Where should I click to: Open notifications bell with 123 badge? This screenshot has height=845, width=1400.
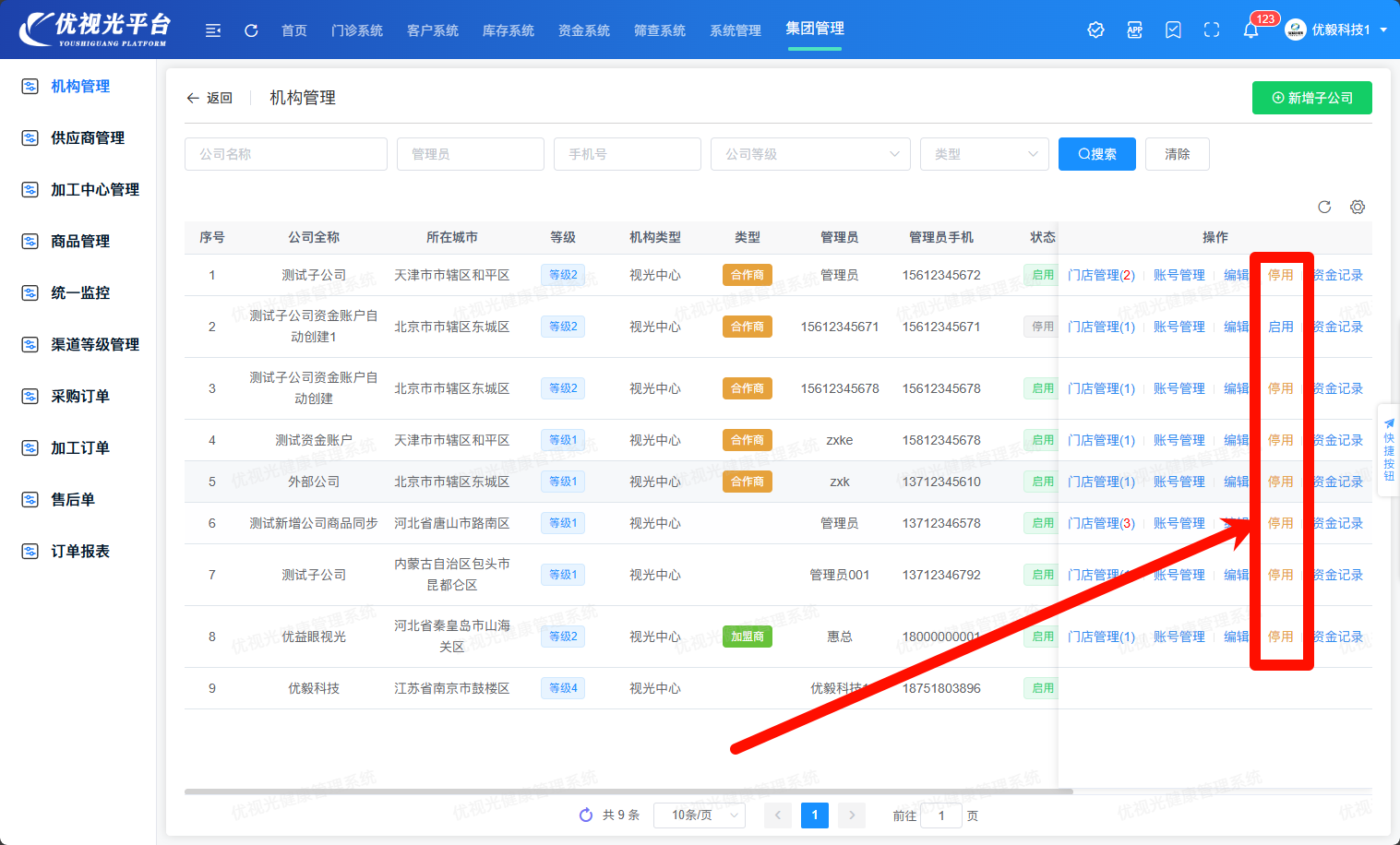tap(1250, 30)
